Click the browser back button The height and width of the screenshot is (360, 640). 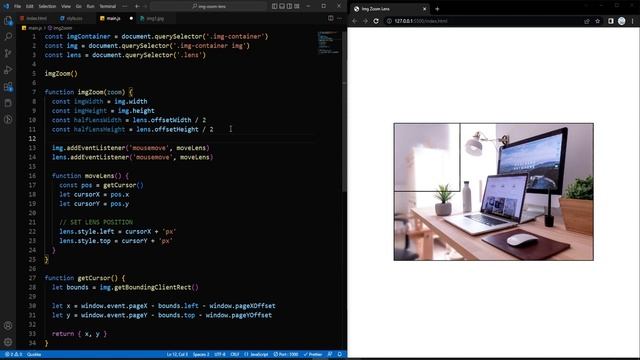click(x=354, y=21)
